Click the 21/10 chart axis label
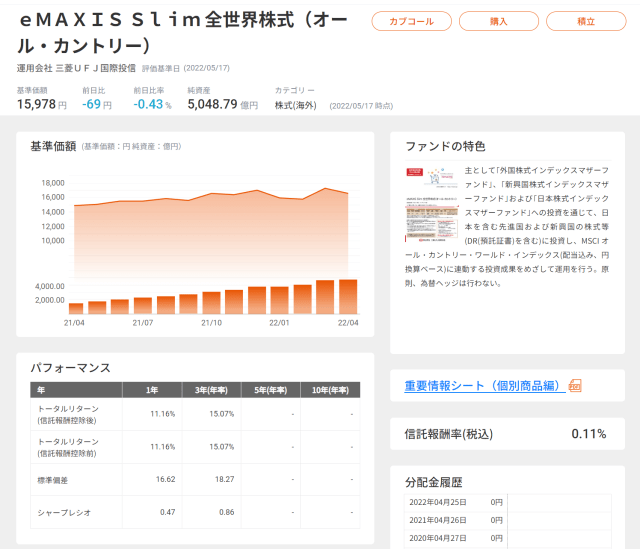The image size is (640, 549). tap(211, 323)
